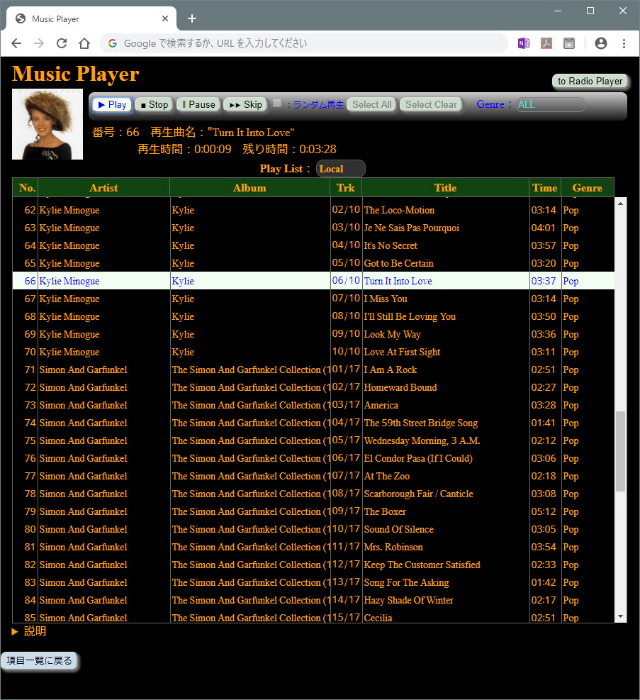Start playback with the Play button
The height and width of the screenshot is (700, 640).
click(x=112, y=104)
